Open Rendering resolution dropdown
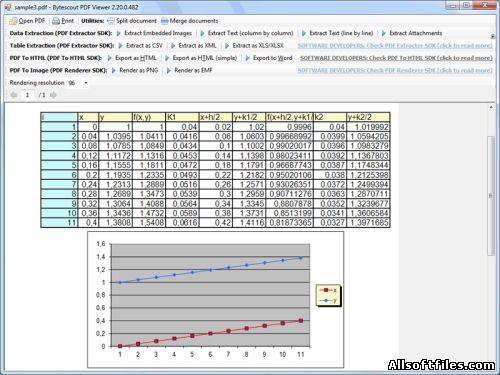This screenshot has height=375, width=500. (x=86, y=83)
